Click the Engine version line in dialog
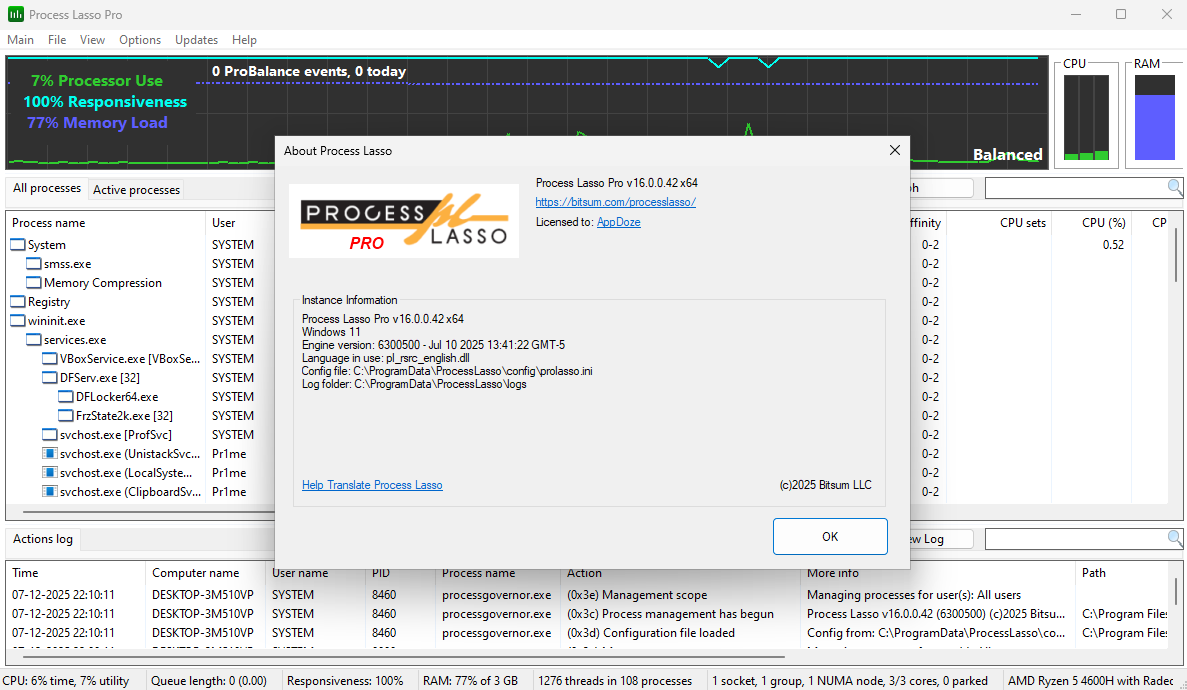The width and height of the screenshot is (1187, 690). pos(433,345)
